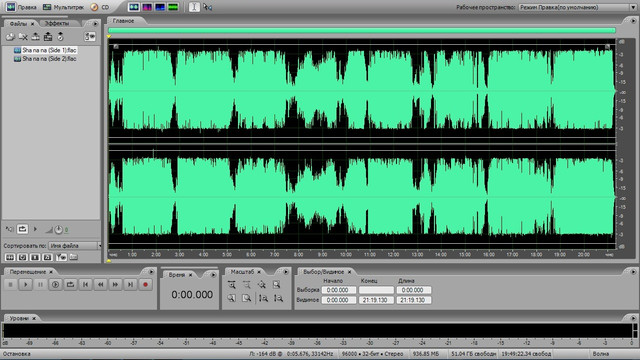Image resolution: width=640 pixels, height=360 pixels.
Task: Go to end or next marker
Action: point(130,284)
